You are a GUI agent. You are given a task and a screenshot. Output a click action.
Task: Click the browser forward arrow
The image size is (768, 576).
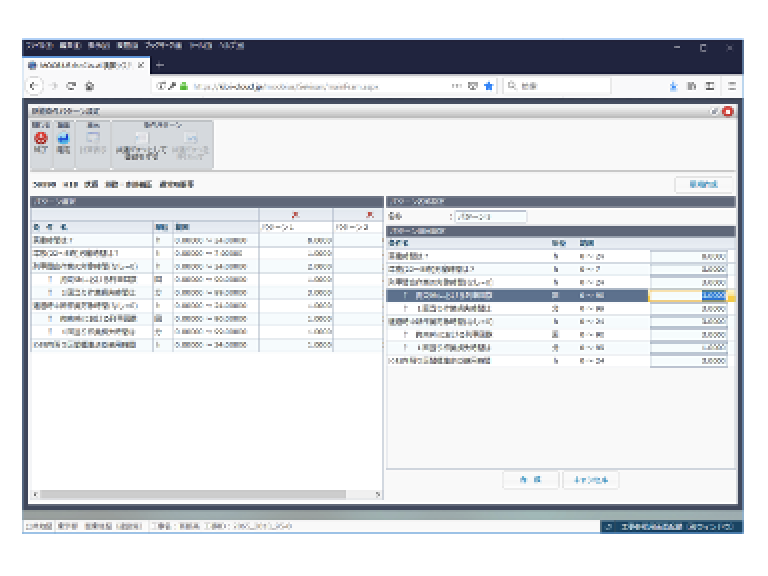pyautogui.click(x=54, y=86)
